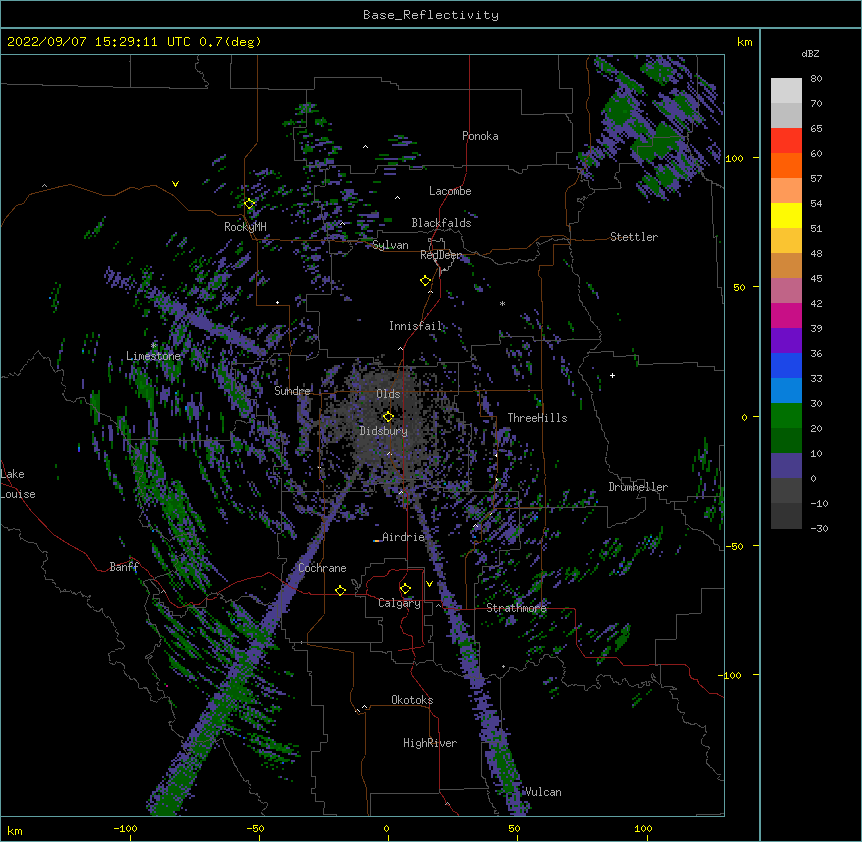Screen dimensions: 862x842
Task: Click the Stettler label
Action: (x=634, y=237)
